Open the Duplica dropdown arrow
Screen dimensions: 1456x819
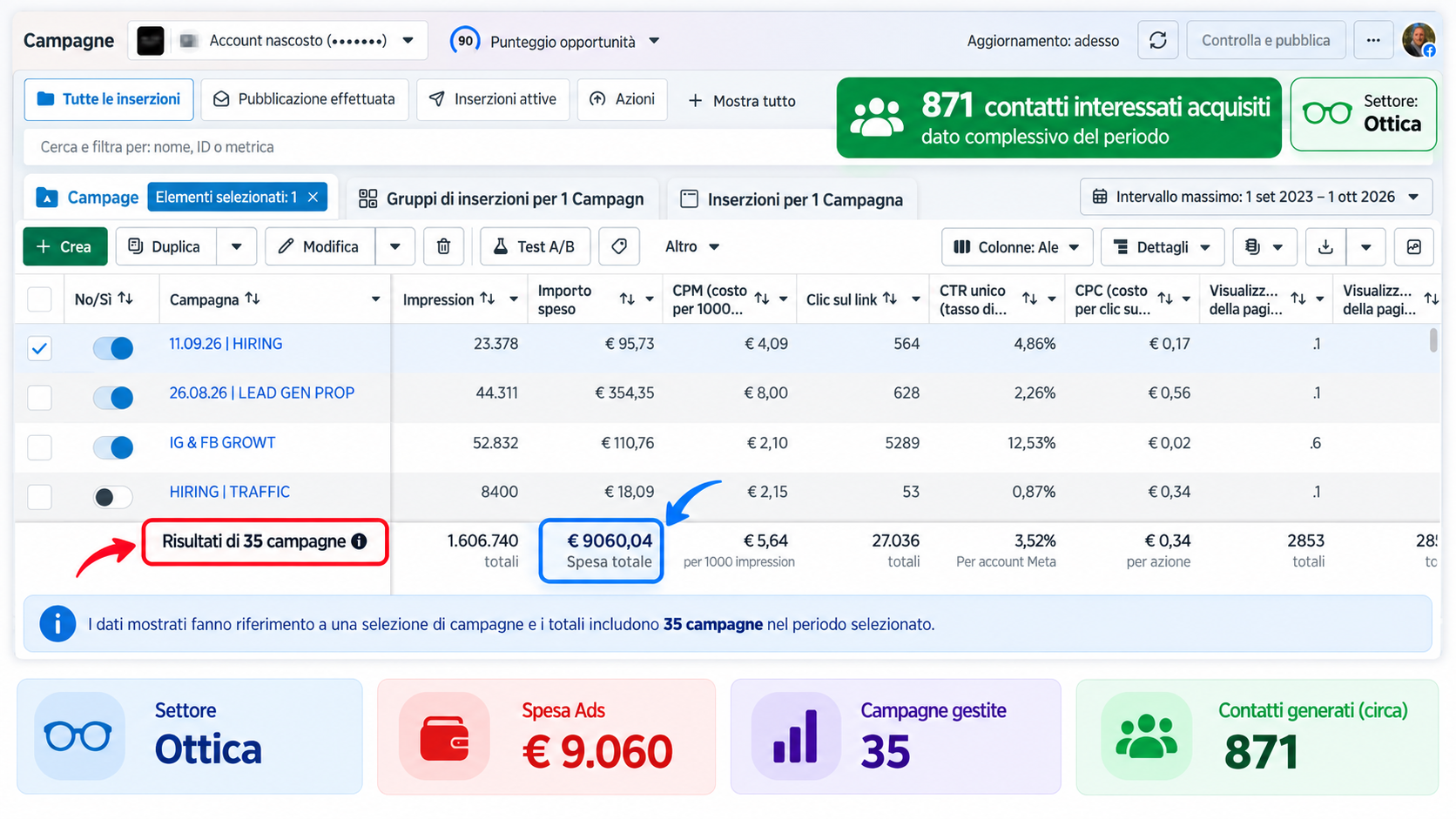pos(236,247)
